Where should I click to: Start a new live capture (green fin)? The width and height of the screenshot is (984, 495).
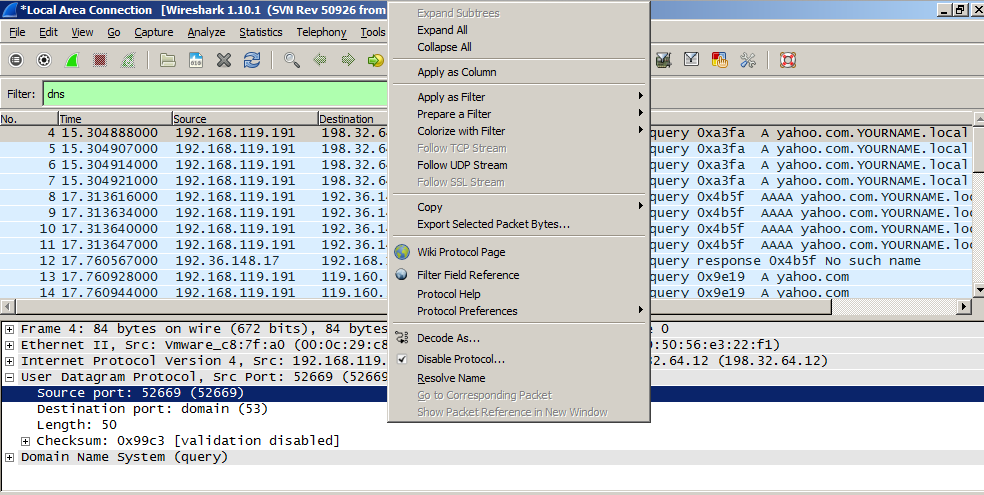click(72, 60)
